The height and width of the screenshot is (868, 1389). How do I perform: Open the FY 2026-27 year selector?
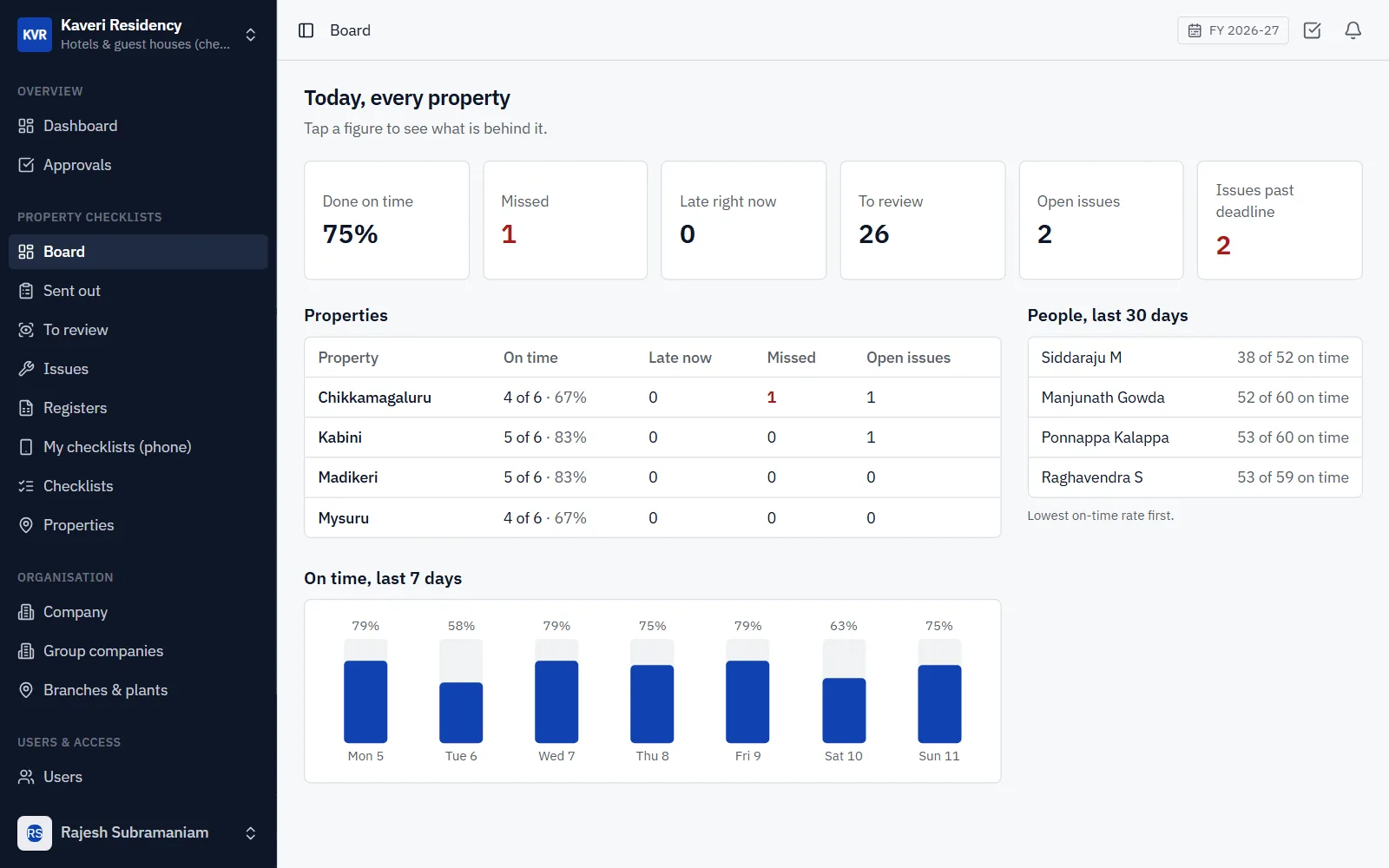[x=1233, y=30]
